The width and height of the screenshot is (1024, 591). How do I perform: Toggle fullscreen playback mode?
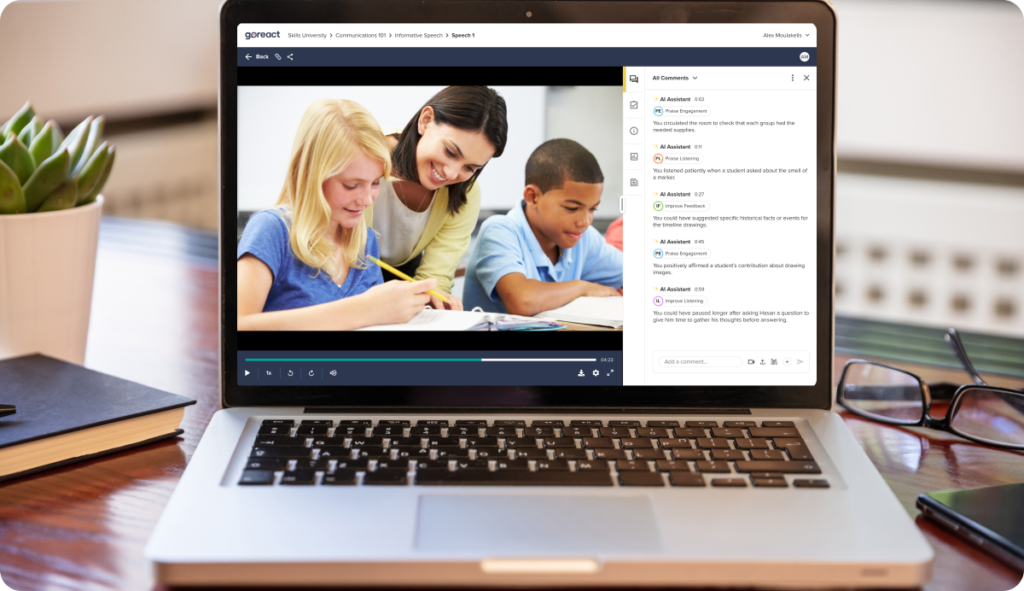(x=611, y=373)
